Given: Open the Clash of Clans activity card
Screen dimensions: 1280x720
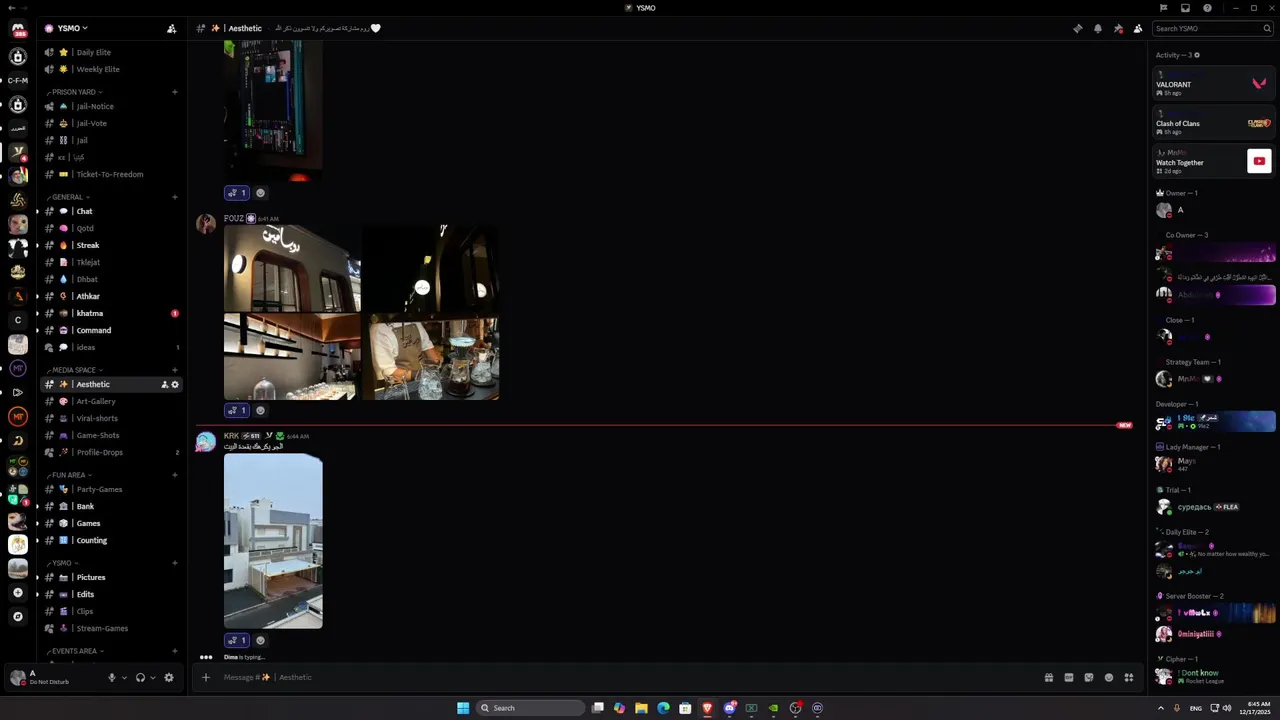Looking at the screenshot, I should pyautogui.click(x=1214, y=124).
